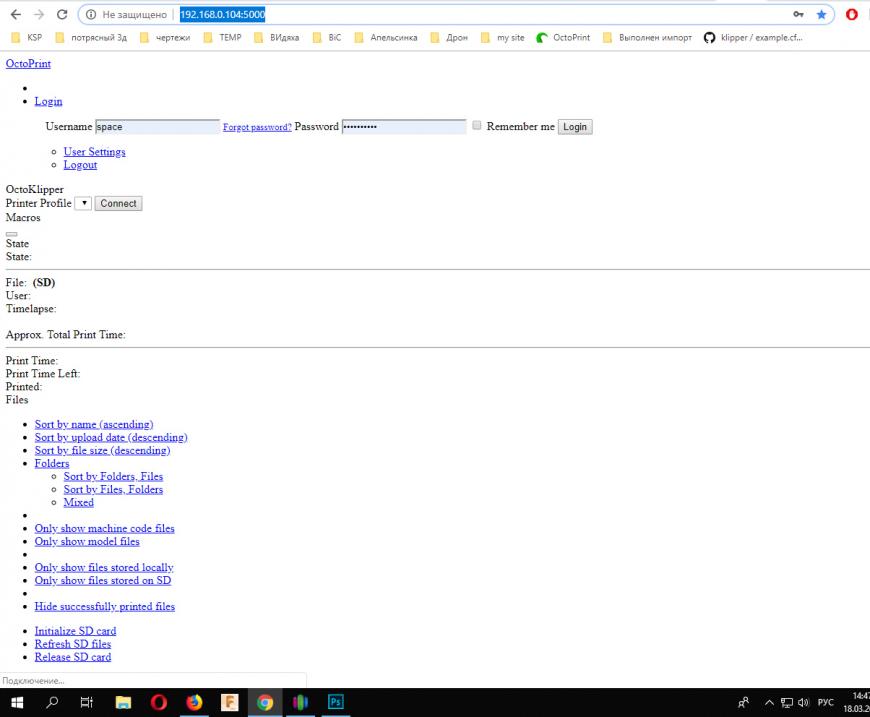Click 'Refresh SD files' link
The width and height of the screenshot is (870, 717).
point(73,644)
